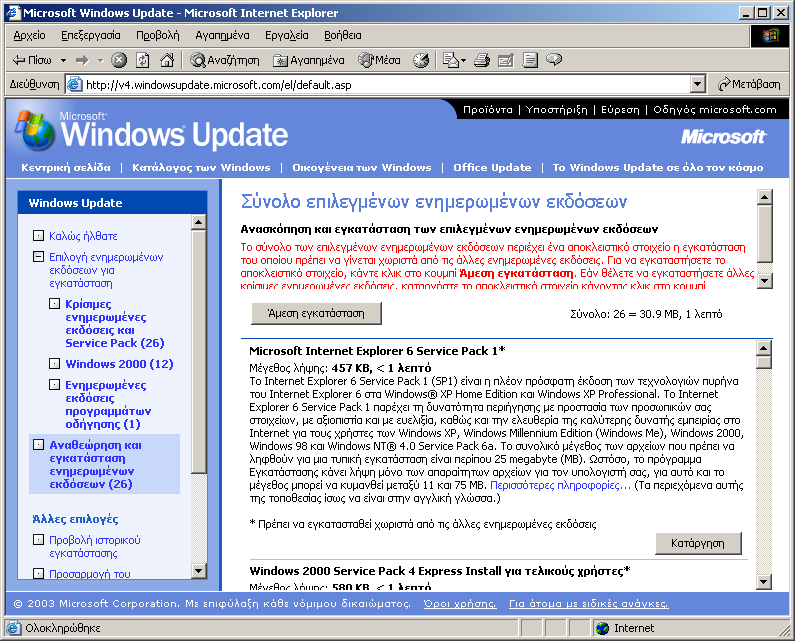Screen dimensions: 795x641
Task: Click the Εύρεση top link
Action: 620,110
